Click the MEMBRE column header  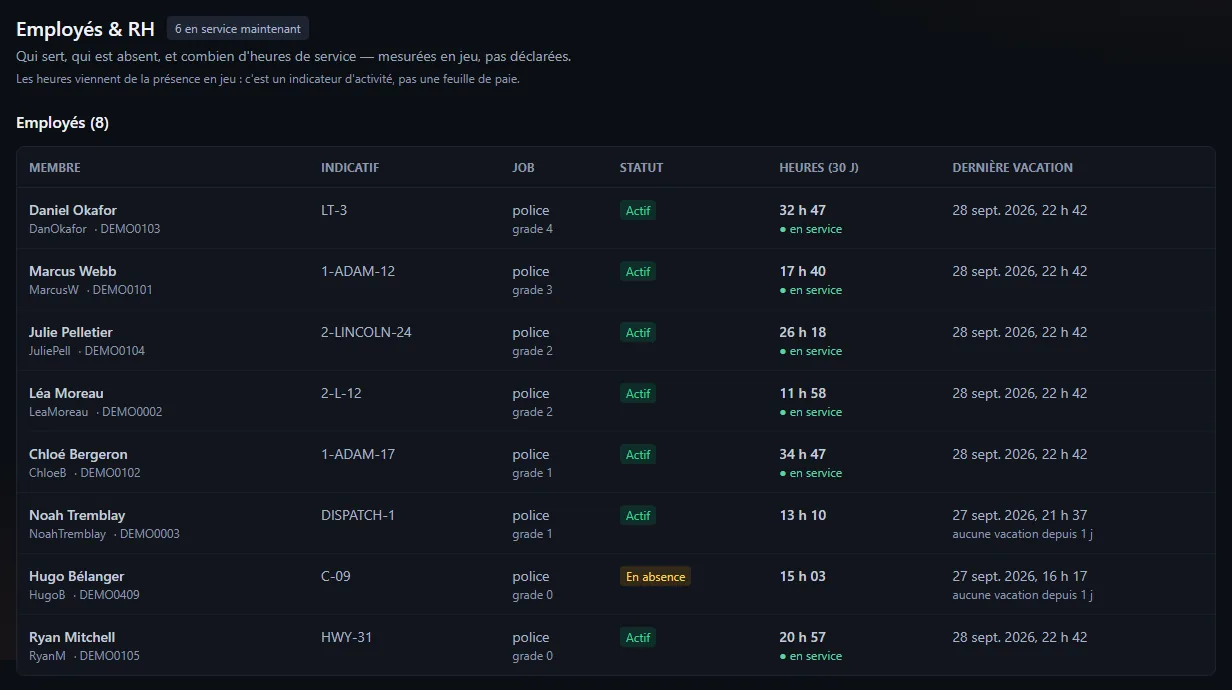(x=55, y=168)
